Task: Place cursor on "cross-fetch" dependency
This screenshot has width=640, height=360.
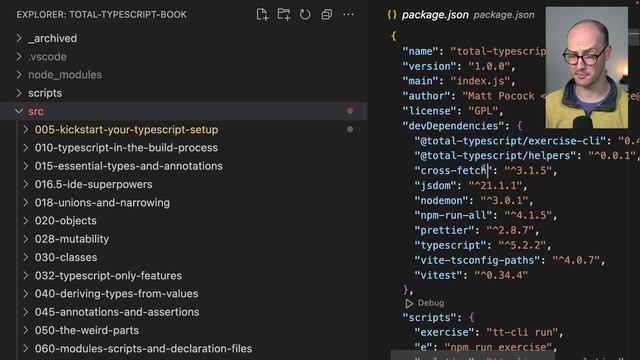Action: pos(453,171)
